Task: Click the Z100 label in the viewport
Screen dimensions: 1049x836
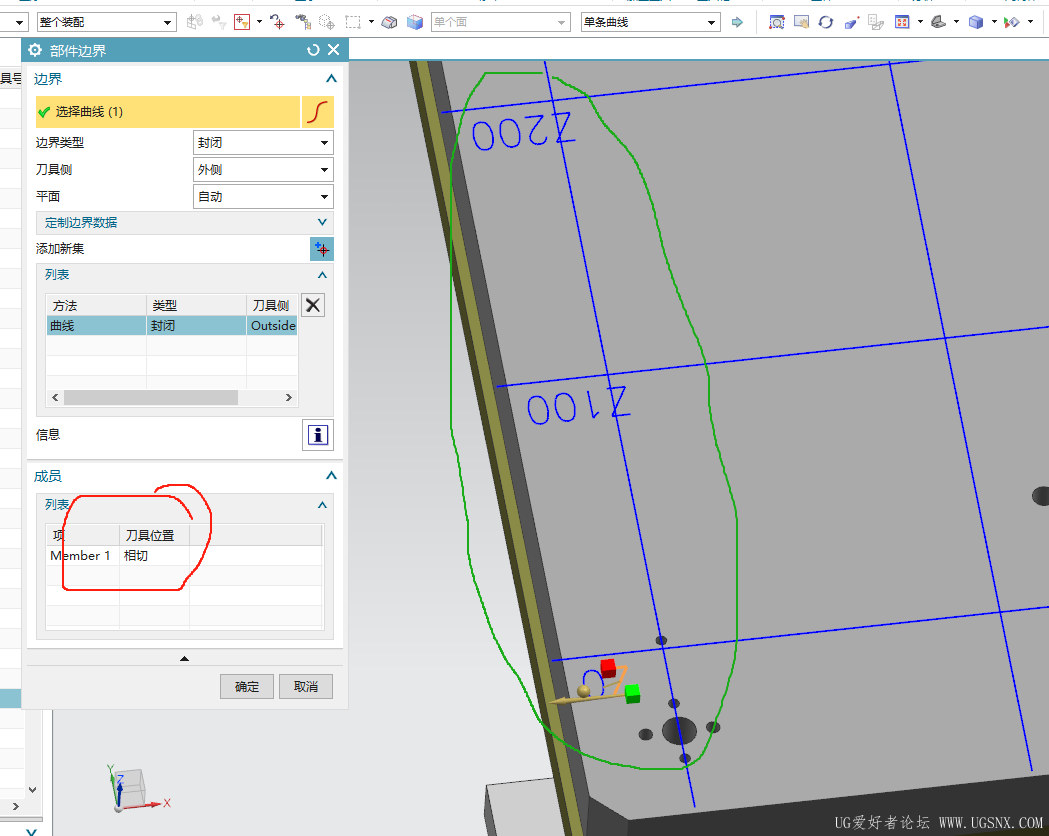Action: [x=579, y=404]
